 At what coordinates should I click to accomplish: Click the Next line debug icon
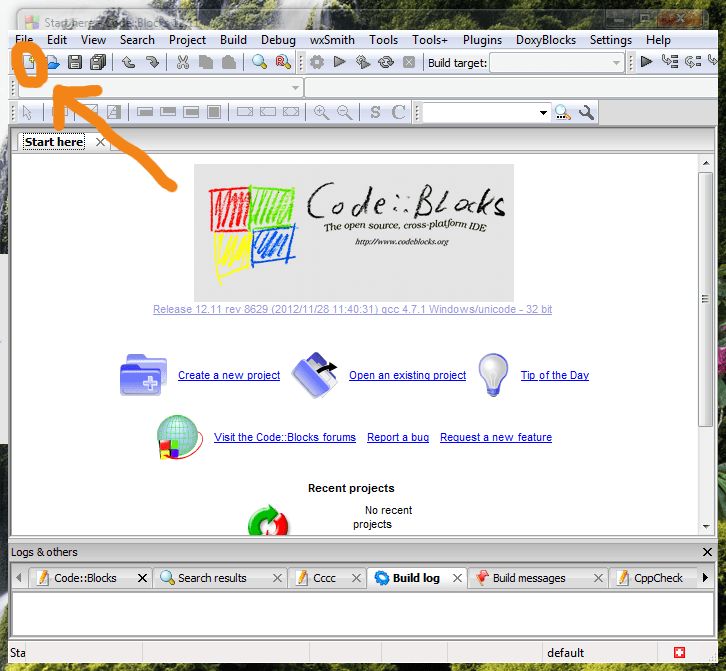[693, 62]
